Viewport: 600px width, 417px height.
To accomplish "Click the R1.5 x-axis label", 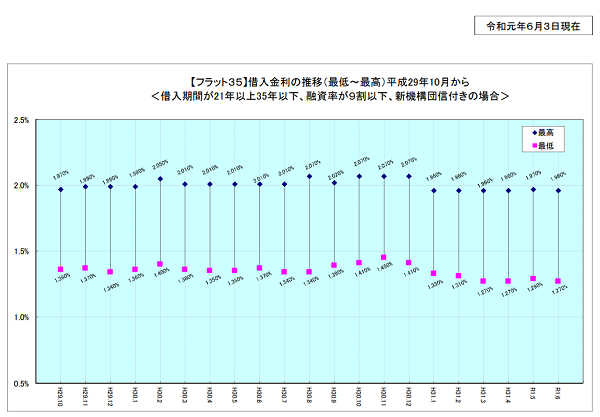I will pos(533,394).
